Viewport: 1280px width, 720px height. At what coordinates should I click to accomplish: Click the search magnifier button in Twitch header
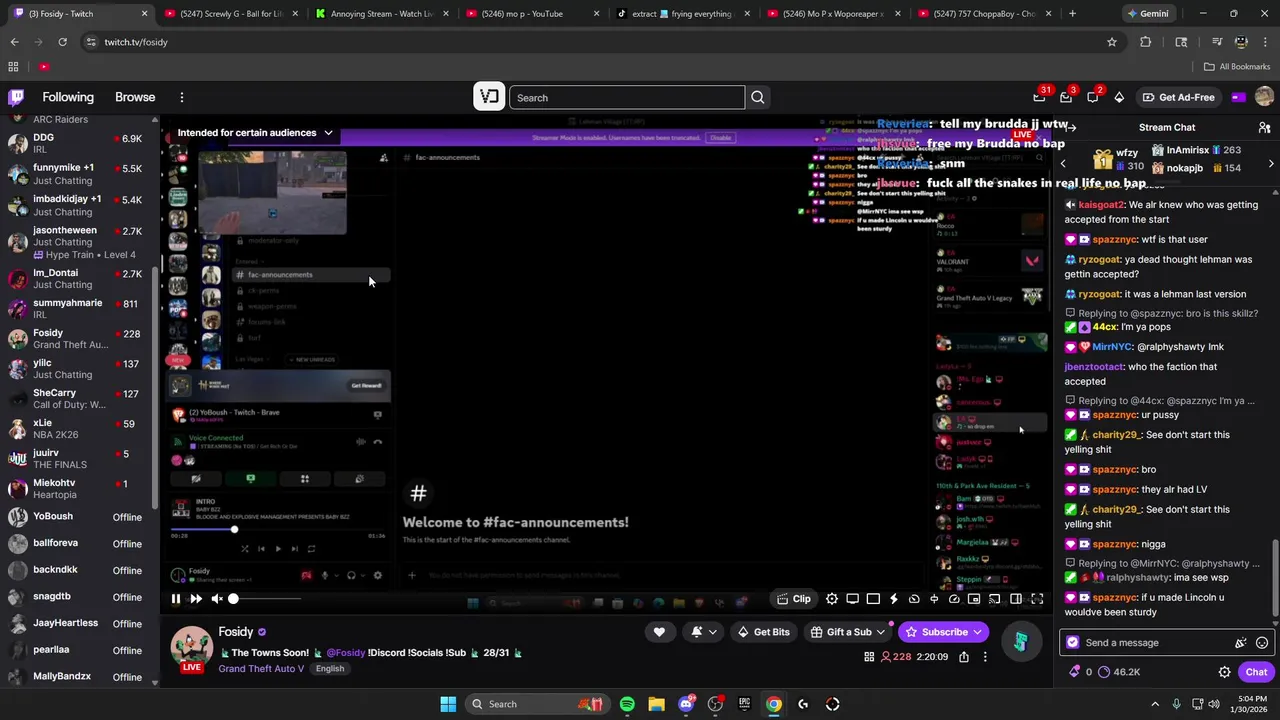(x=758, y=97)
